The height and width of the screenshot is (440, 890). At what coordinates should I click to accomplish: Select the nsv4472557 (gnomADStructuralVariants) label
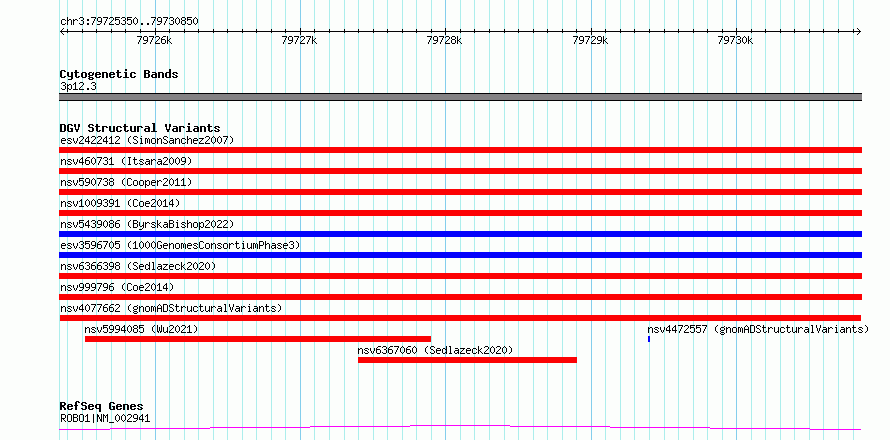click(758, 329)
